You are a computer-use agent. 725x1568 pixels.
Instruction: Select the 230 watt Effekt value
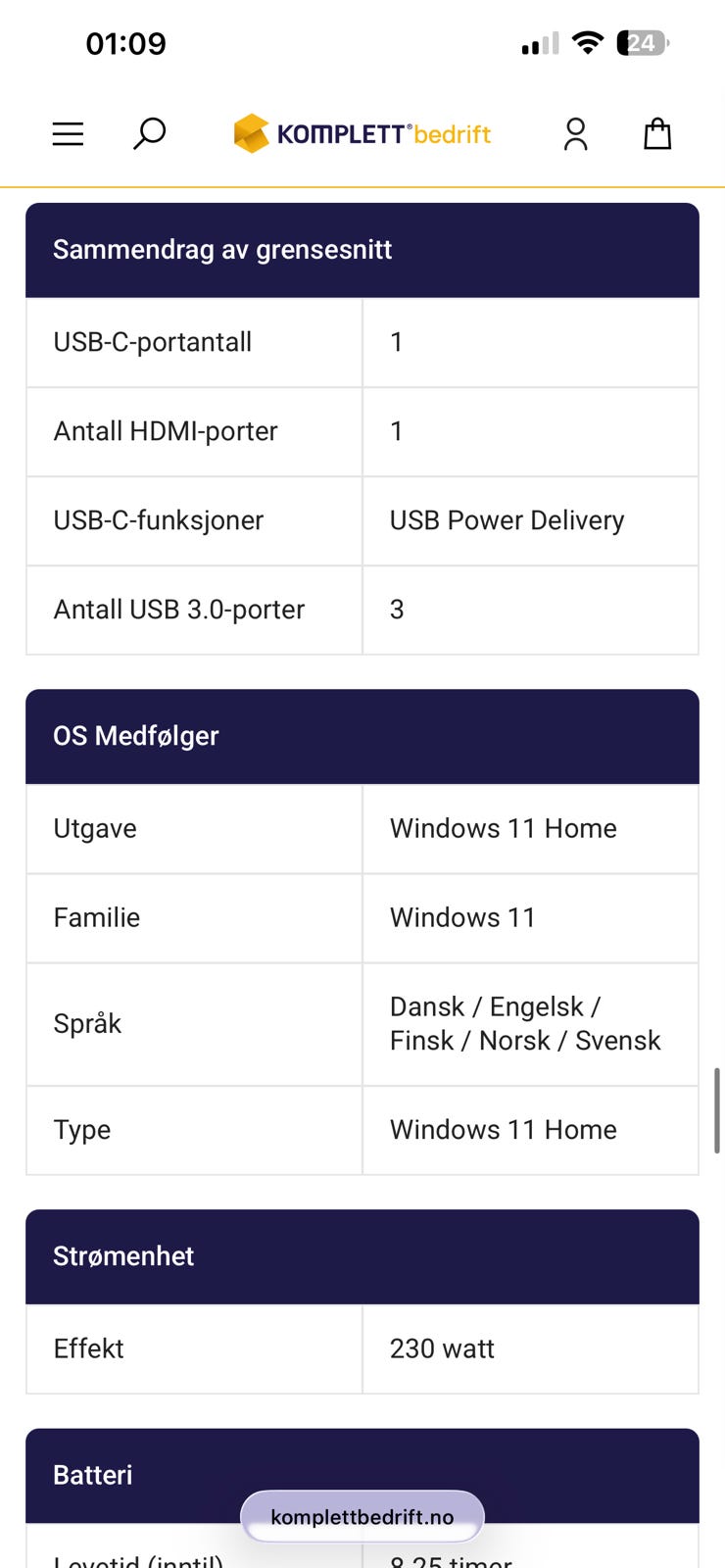pos(443,1348)
